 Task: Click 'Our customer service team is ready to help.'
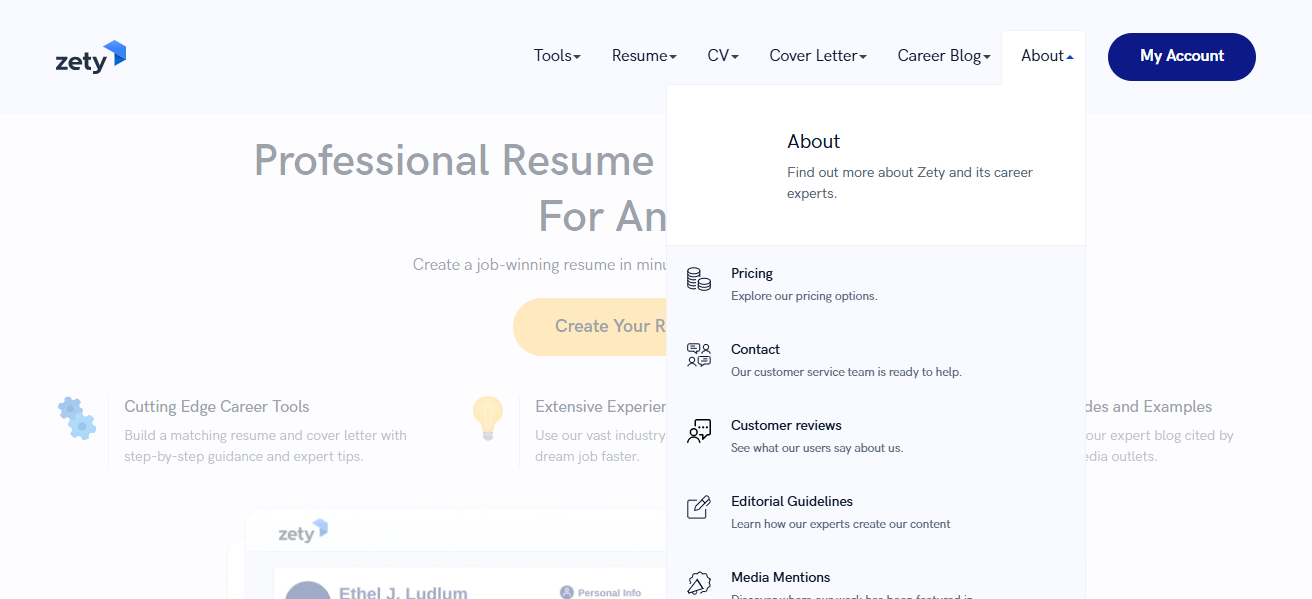[846, 372]
